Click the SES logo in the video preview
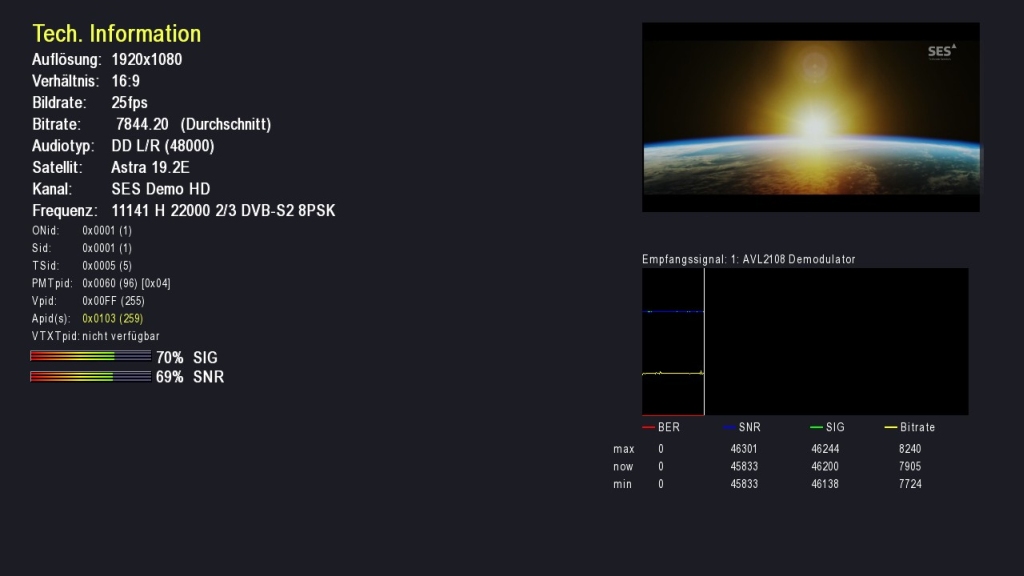1024x576 pixels. click(x=942, y=52)
